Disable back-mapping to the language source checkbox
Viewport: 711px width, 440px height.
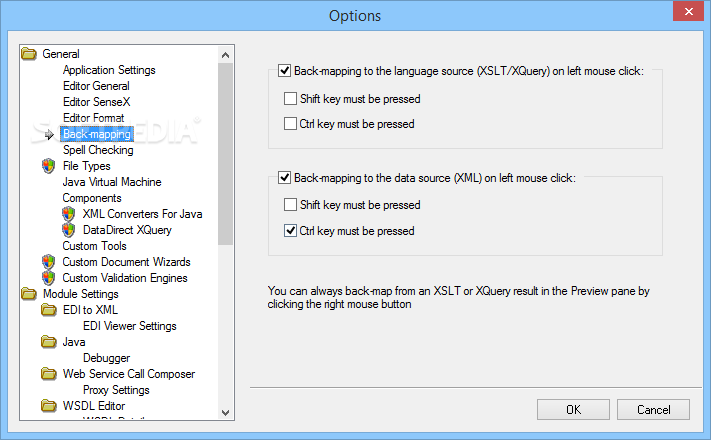(284, 71)
